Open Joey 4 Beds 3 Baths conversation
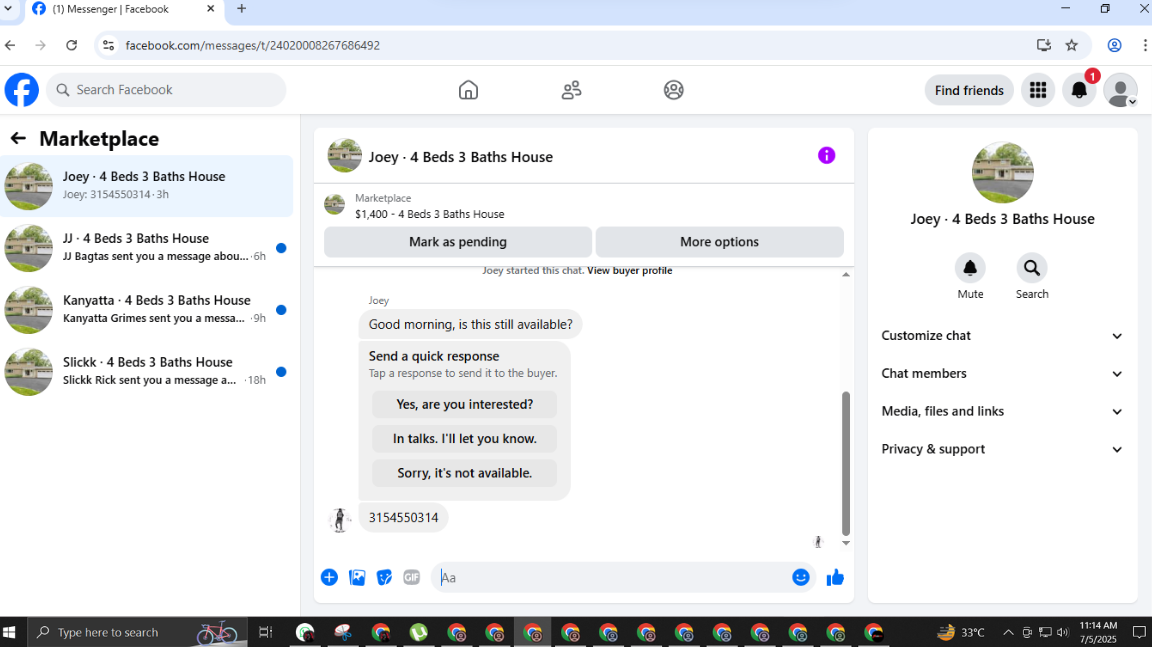 coord(147,186)
